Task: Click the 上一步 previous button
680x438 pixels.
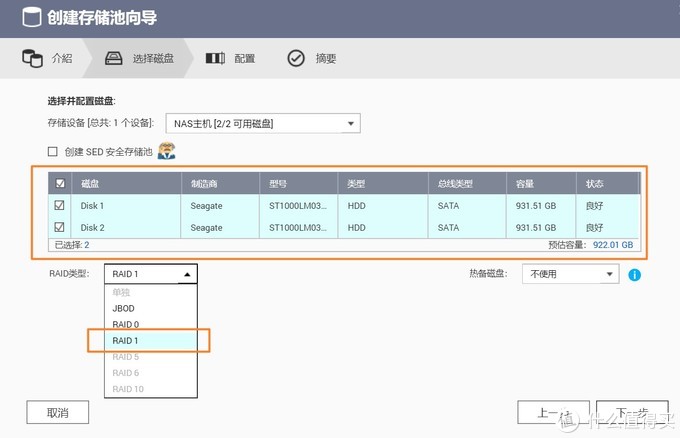Action: click(553, 412)
